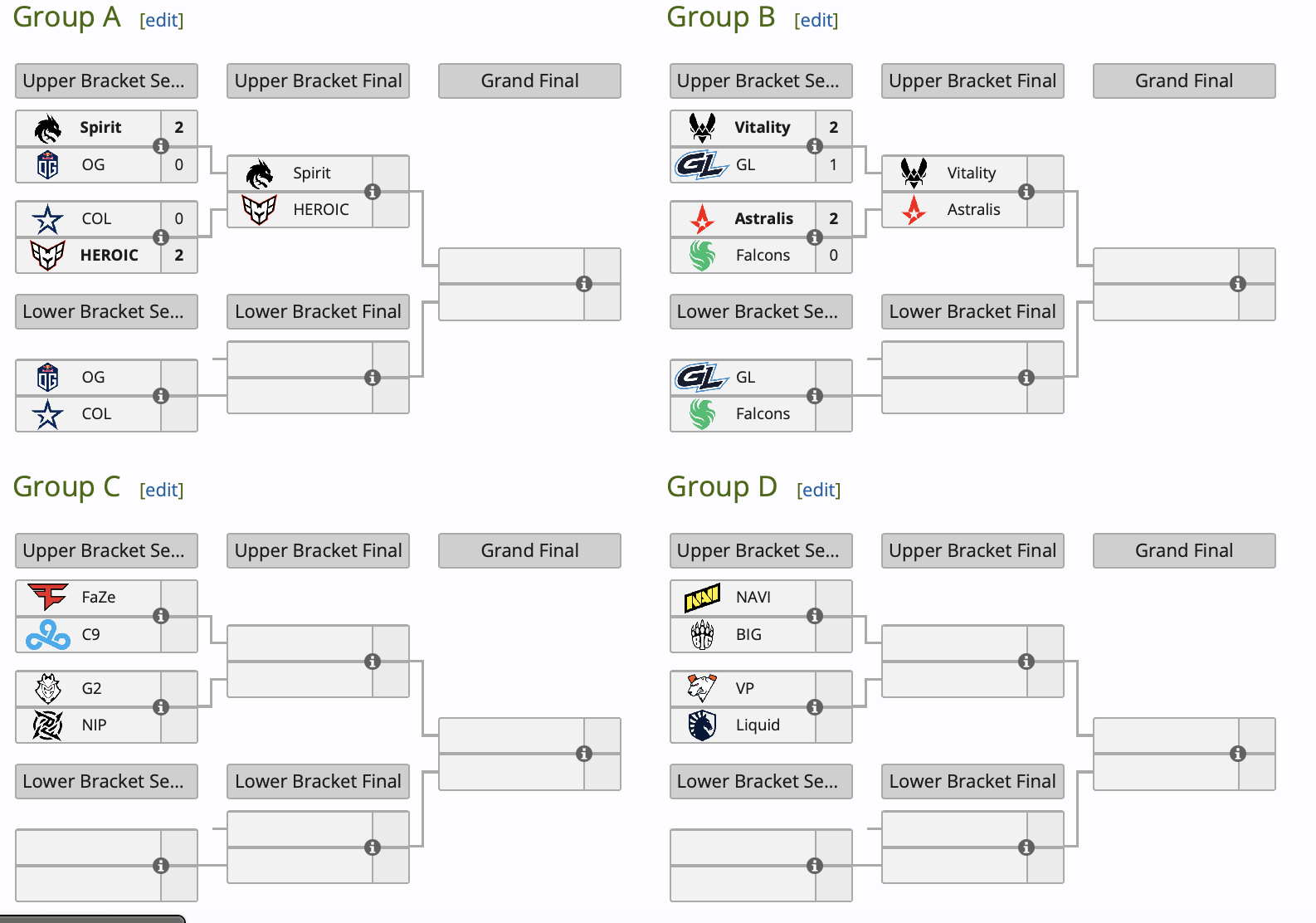Click the NAVI team logo
This screenshot has height=923, width=1316.
tap(702, 598)
